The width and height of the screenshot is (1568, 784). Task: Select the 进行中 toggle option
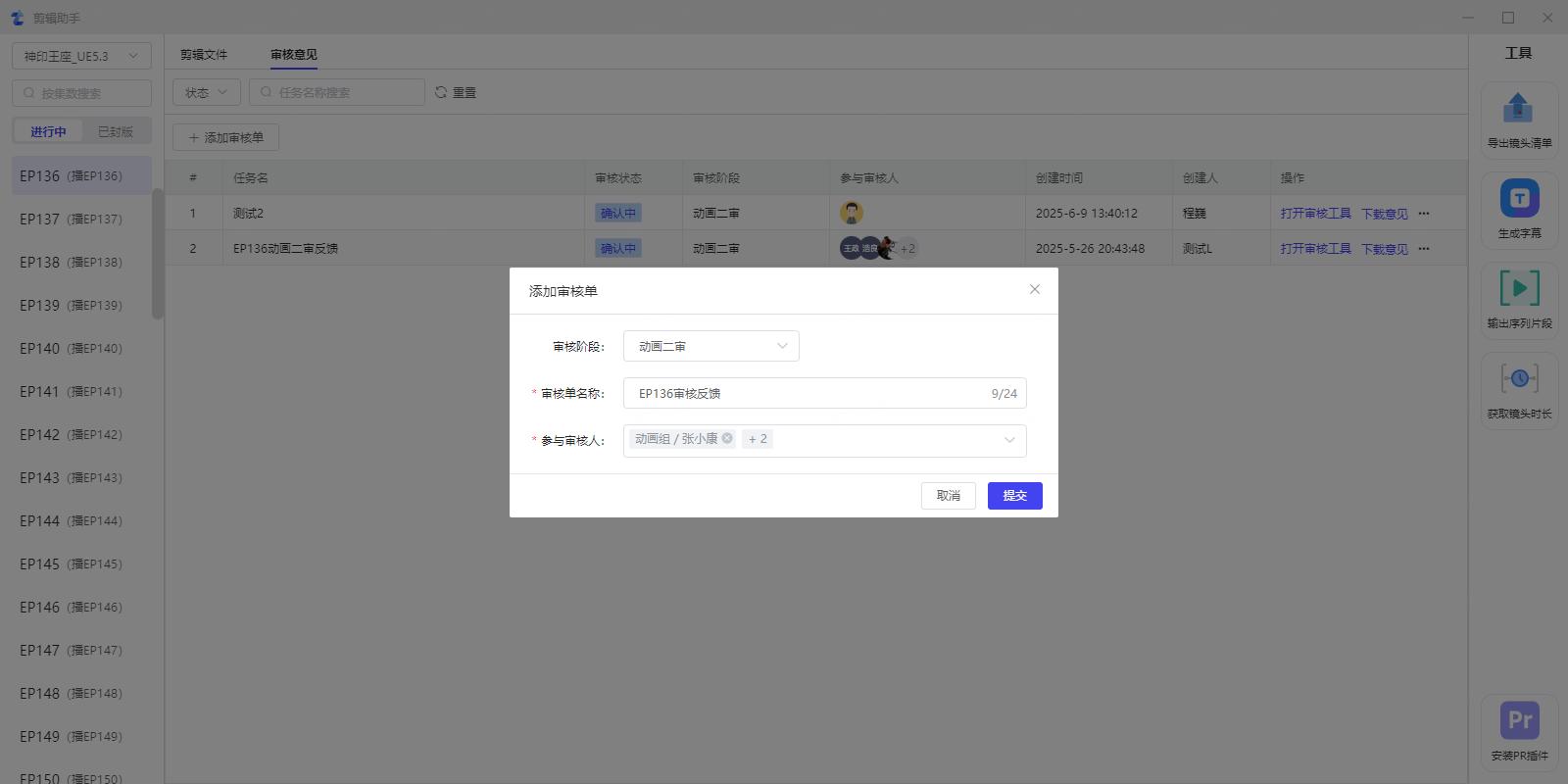pos(48,131)
